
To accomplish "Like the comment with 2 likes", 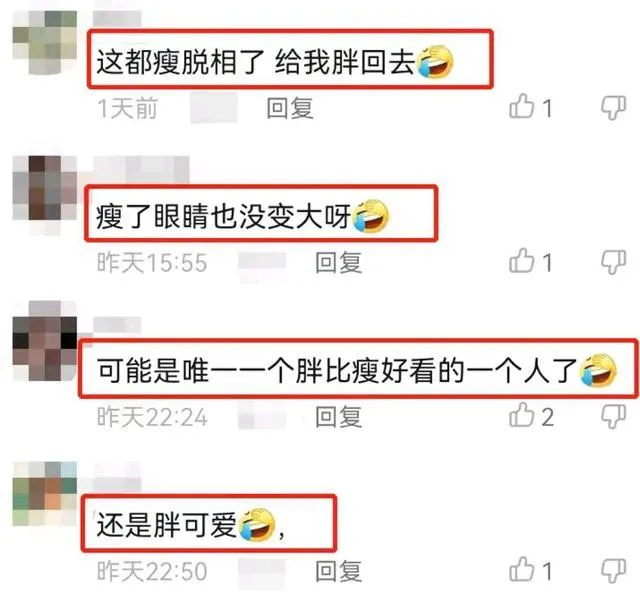I will (522, 416).
